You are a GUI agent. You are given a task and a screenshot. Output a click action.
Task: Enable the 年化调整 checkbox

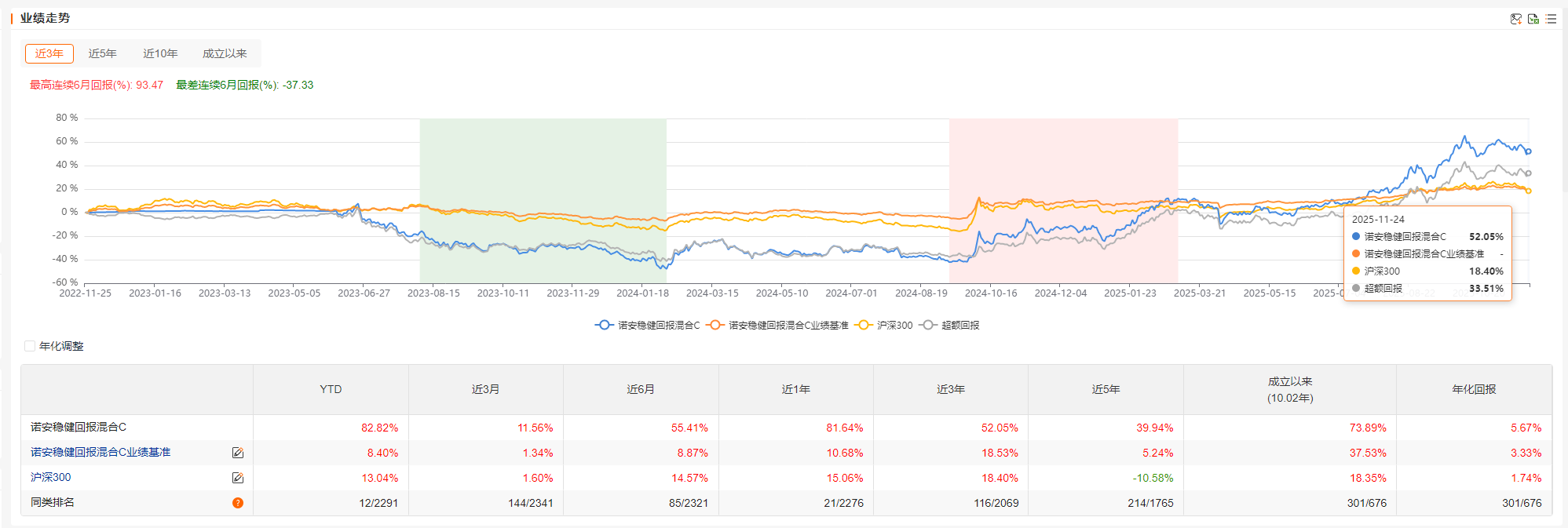click(30, 346)
